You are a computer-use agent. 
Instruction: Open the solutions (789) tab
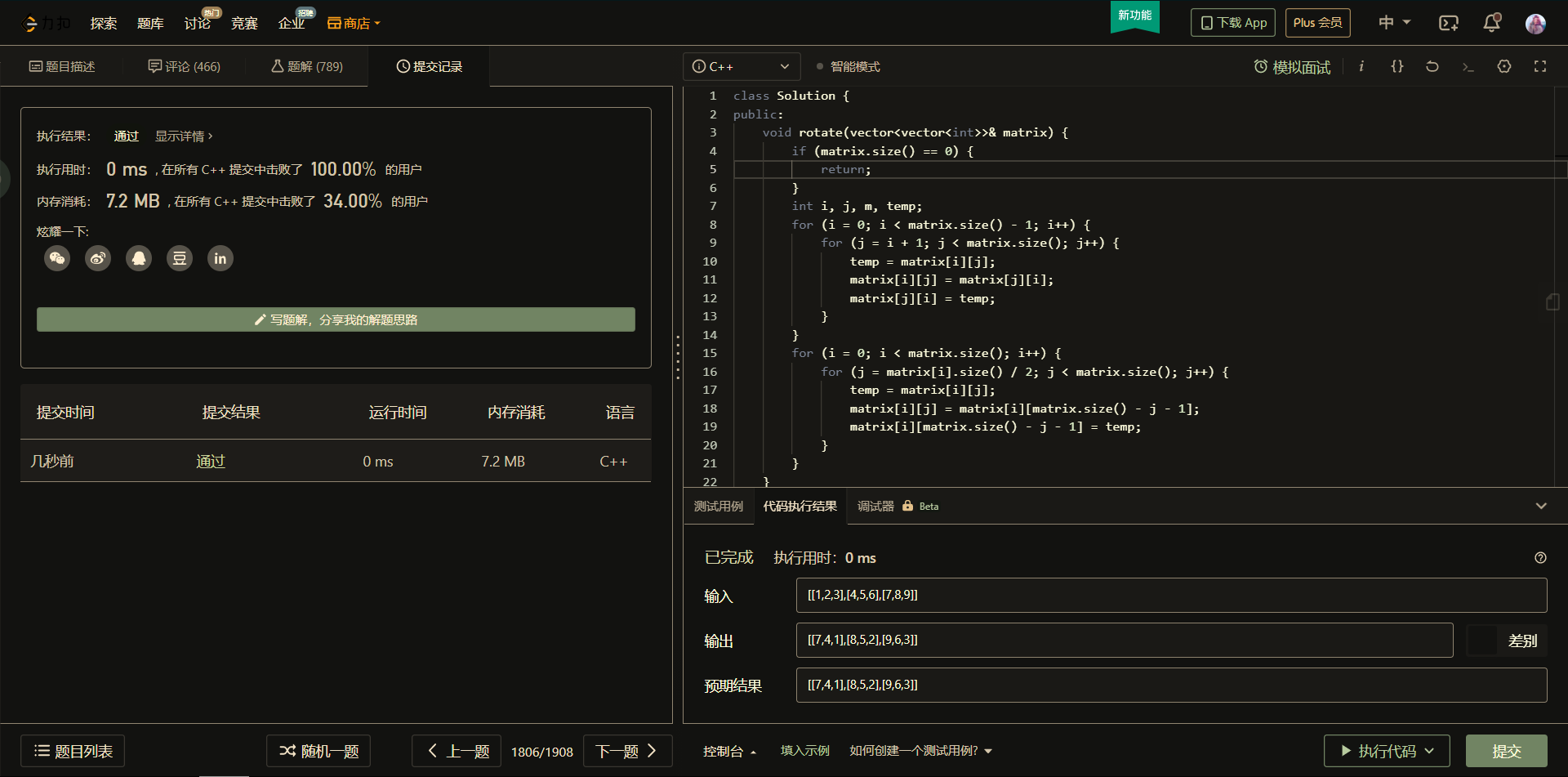pos(307,66)
